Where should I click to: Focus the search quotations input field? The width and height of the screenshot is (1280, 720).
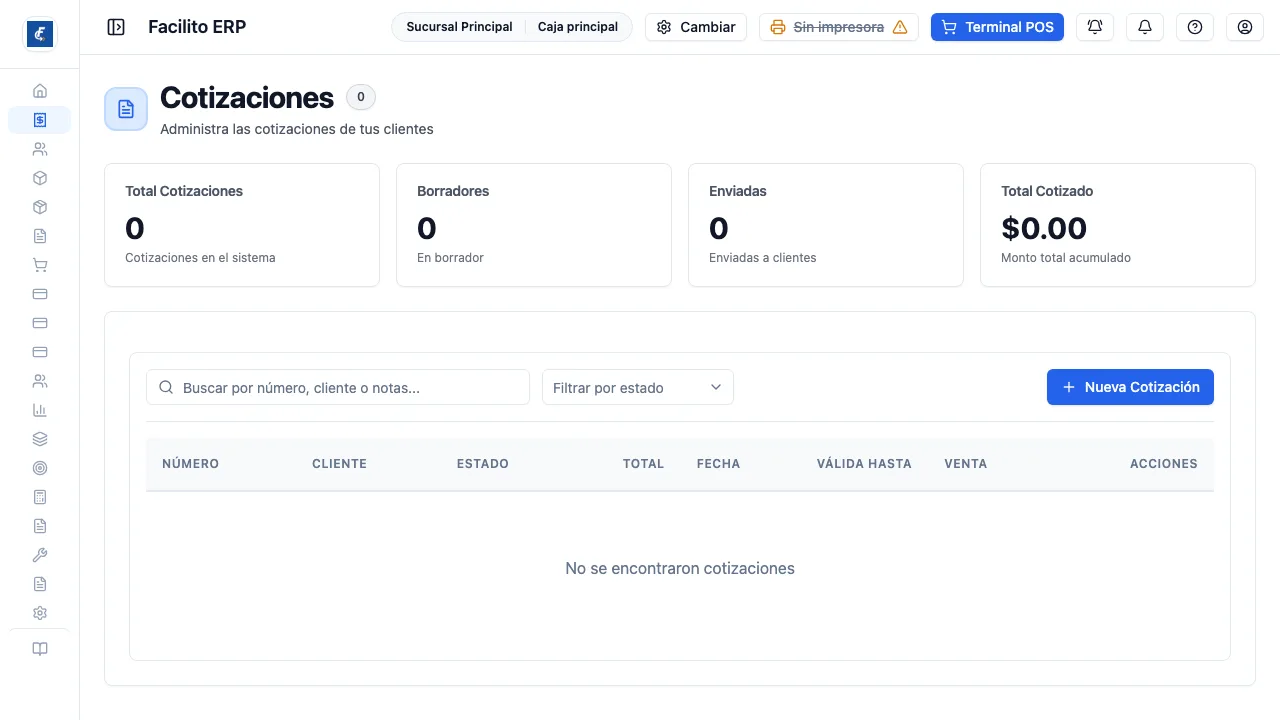338,387
